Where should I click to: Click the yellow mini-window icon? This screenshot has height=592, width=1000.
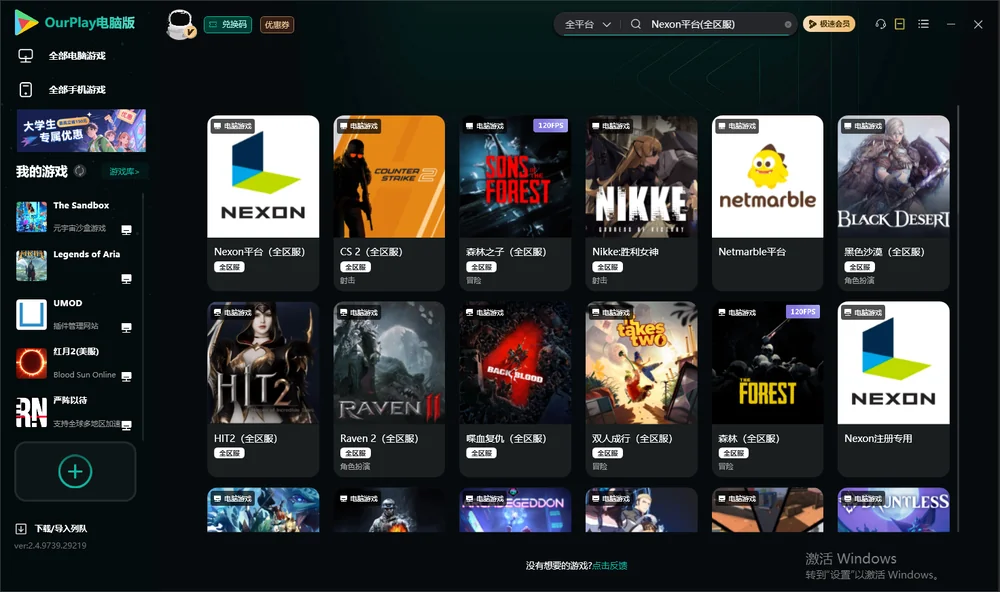pyautogui.click(x=900, y=24)
